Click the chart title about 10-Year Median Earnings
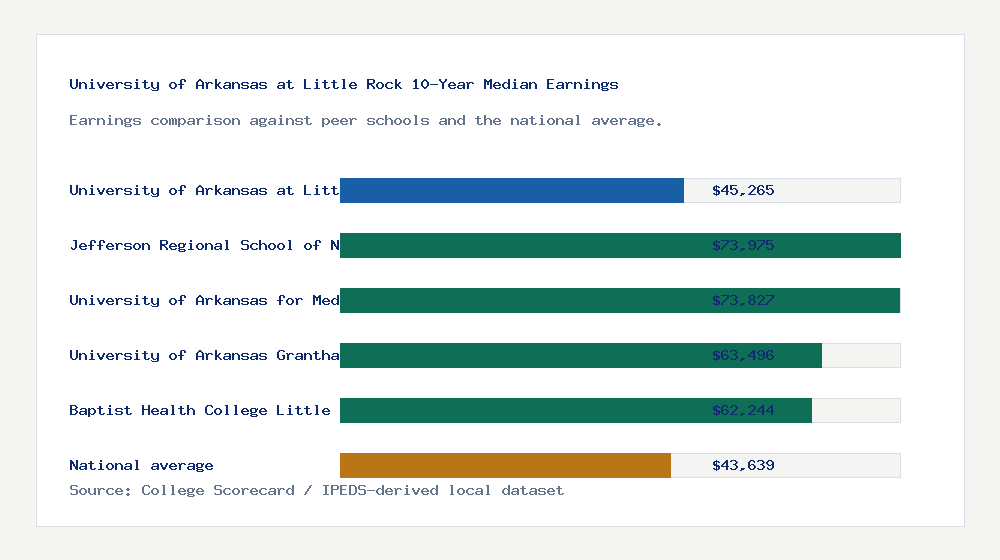1000x560 pixels. click(x=344, y=84)
